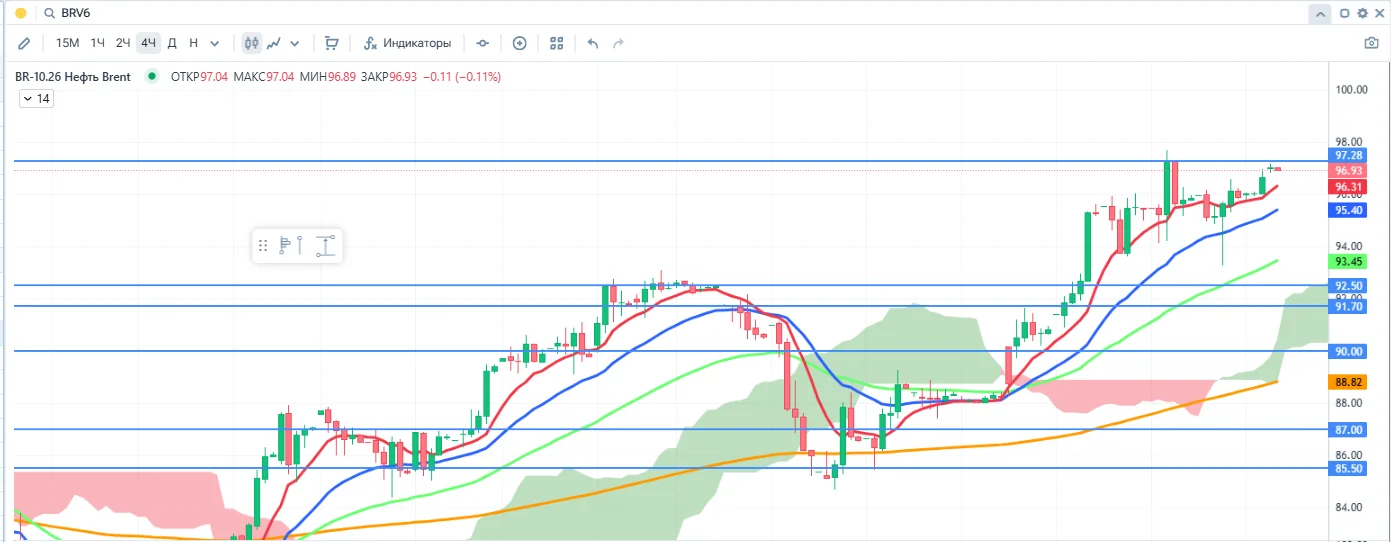
Task: Undo the last chart action
Action: click(x=593, y=43)
